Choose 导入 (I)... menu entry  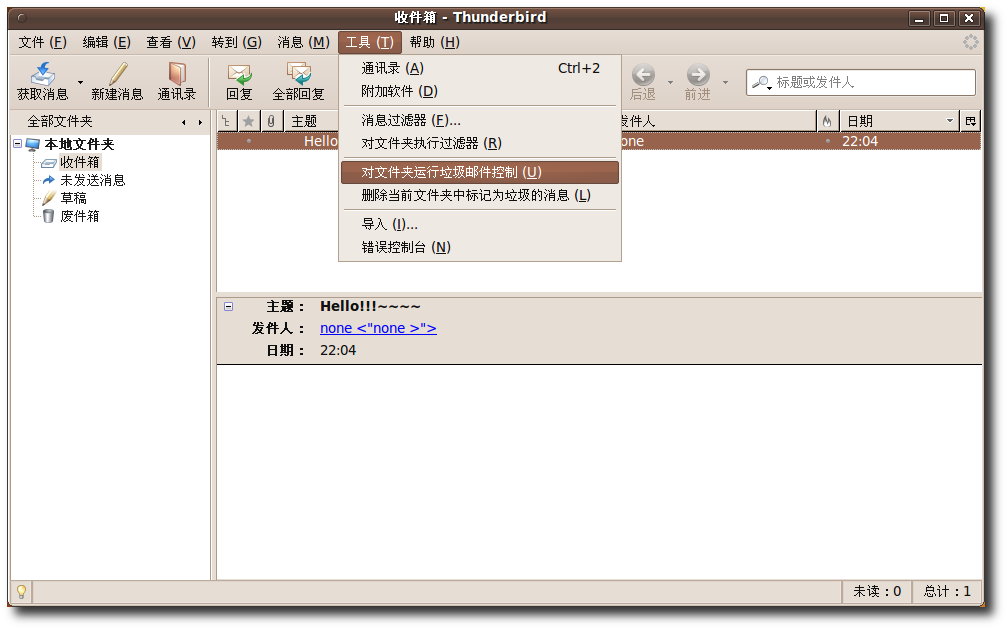pyautogui.click(x=480, y=224)
